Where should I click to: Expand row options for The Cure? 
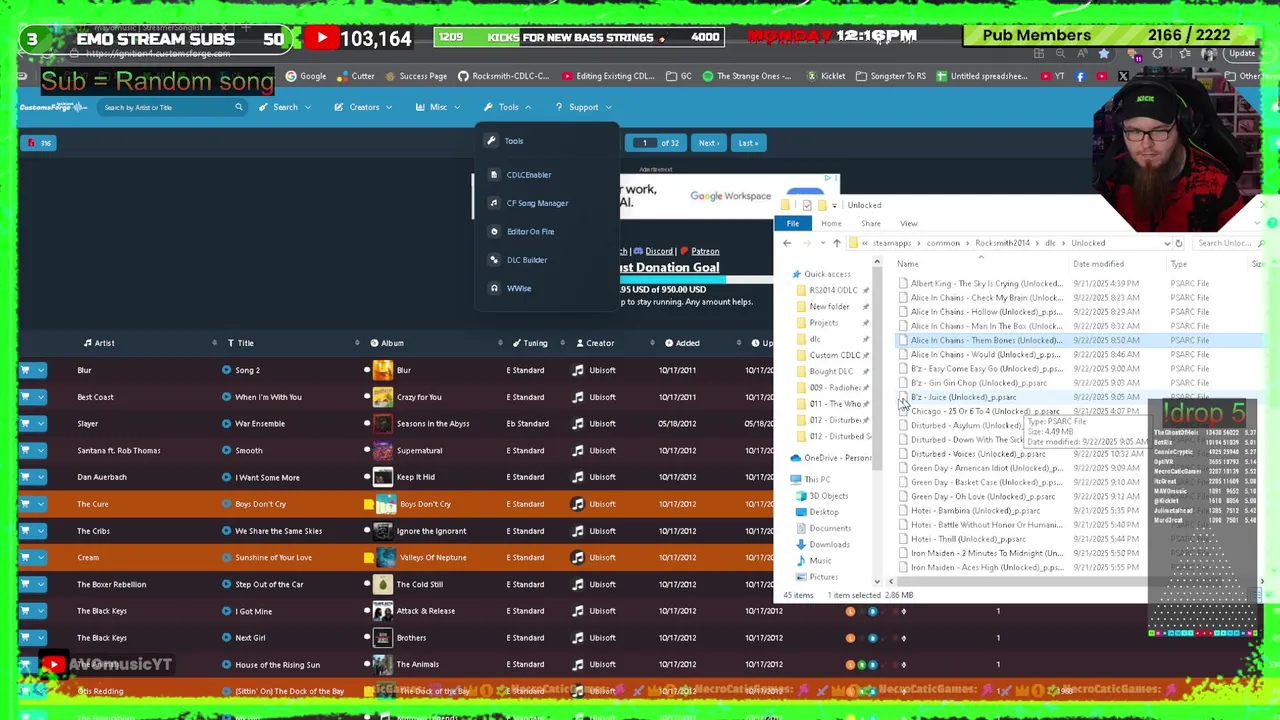coord(41,504)
